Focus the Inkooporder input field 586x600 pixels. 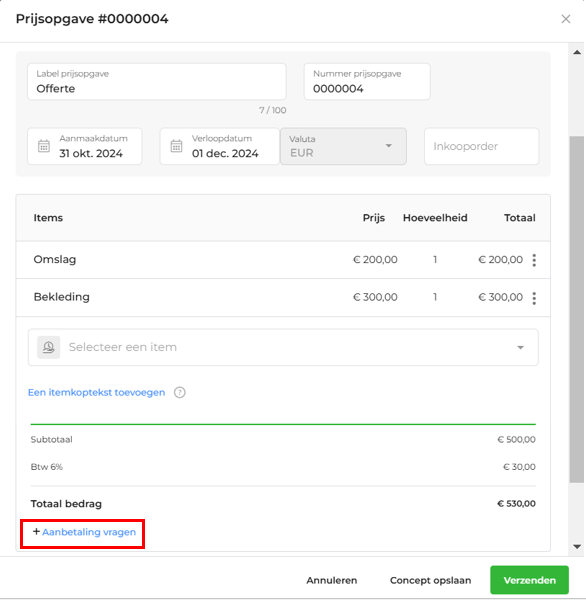(482, 146)
